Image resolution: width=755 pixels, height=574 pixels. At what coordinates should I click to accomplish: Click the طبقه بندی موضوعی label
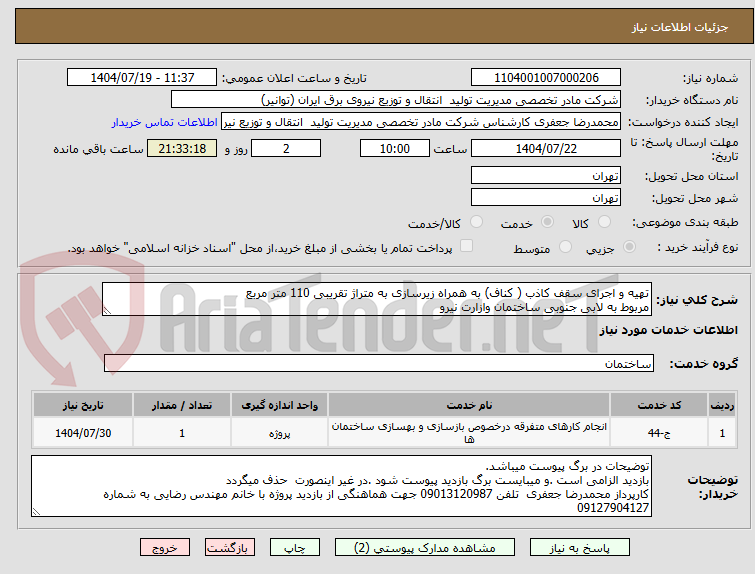pyautogui.click(x=685, y=222)
